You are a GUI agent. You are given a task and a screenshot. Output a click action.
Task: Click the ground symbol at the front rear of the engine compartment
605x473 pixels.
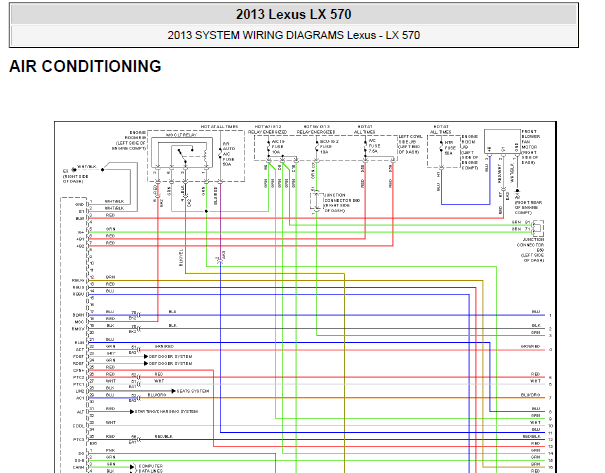click(x=517, y=193)
